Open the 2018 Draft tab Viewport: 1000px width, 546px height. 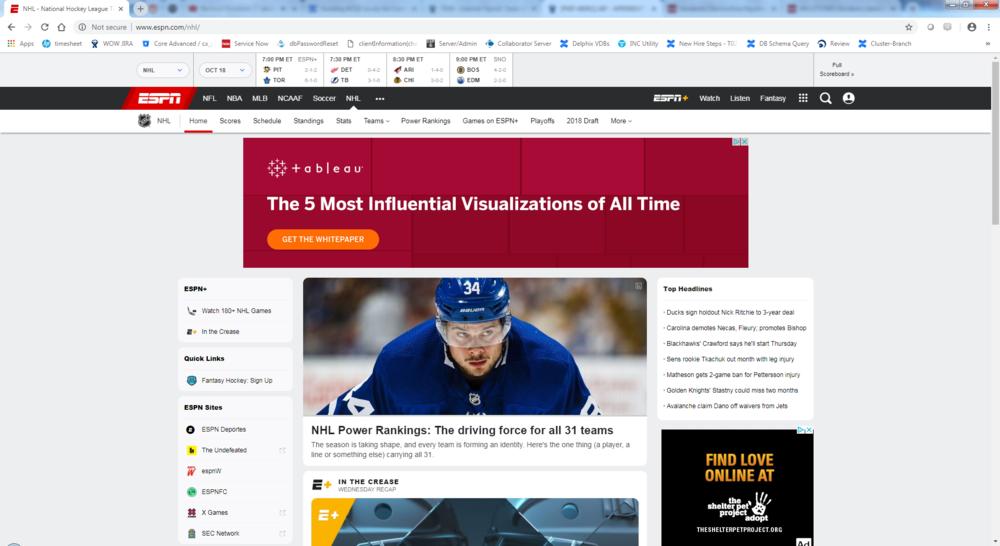click(582, 121)
